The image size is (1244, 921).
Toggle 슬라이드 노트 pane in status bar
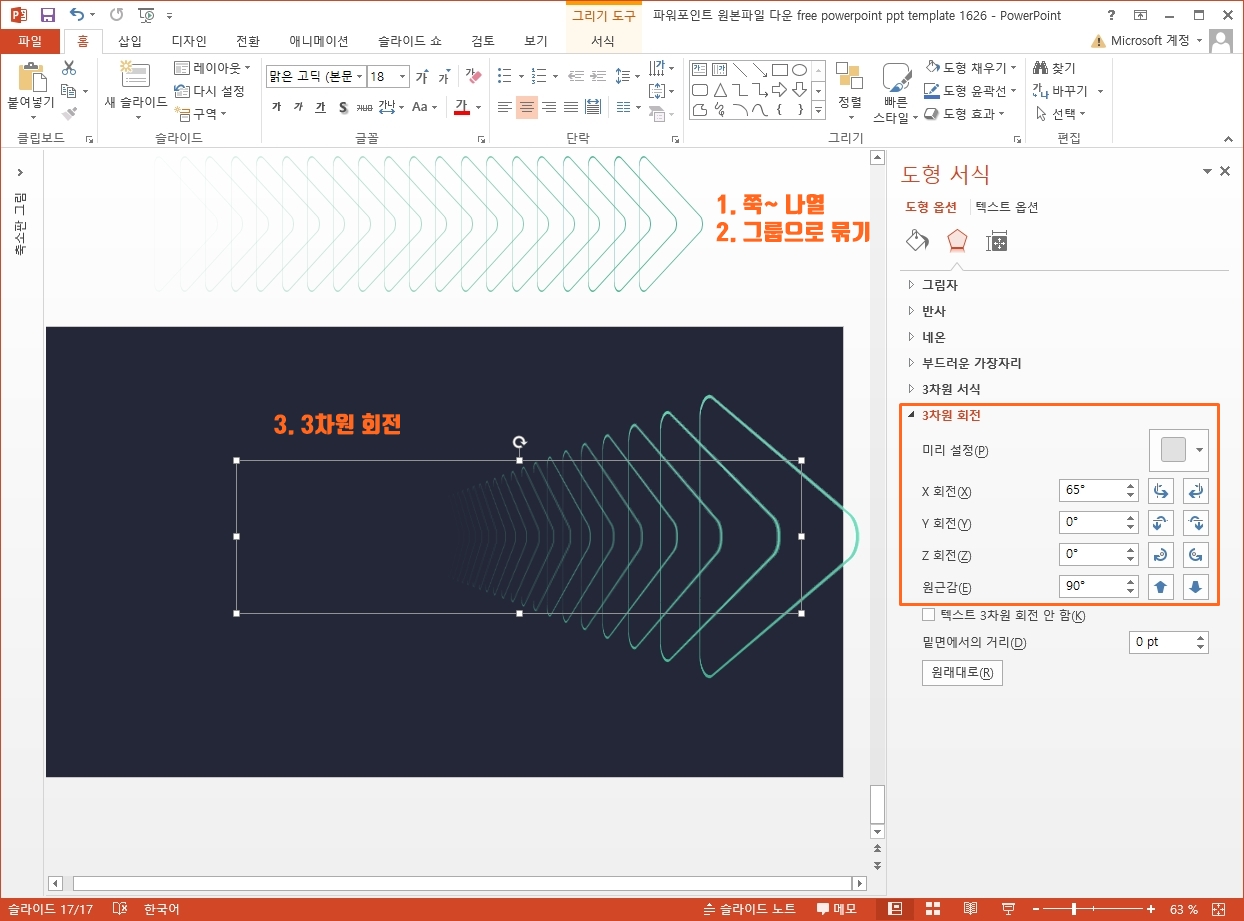pos(750,909)
